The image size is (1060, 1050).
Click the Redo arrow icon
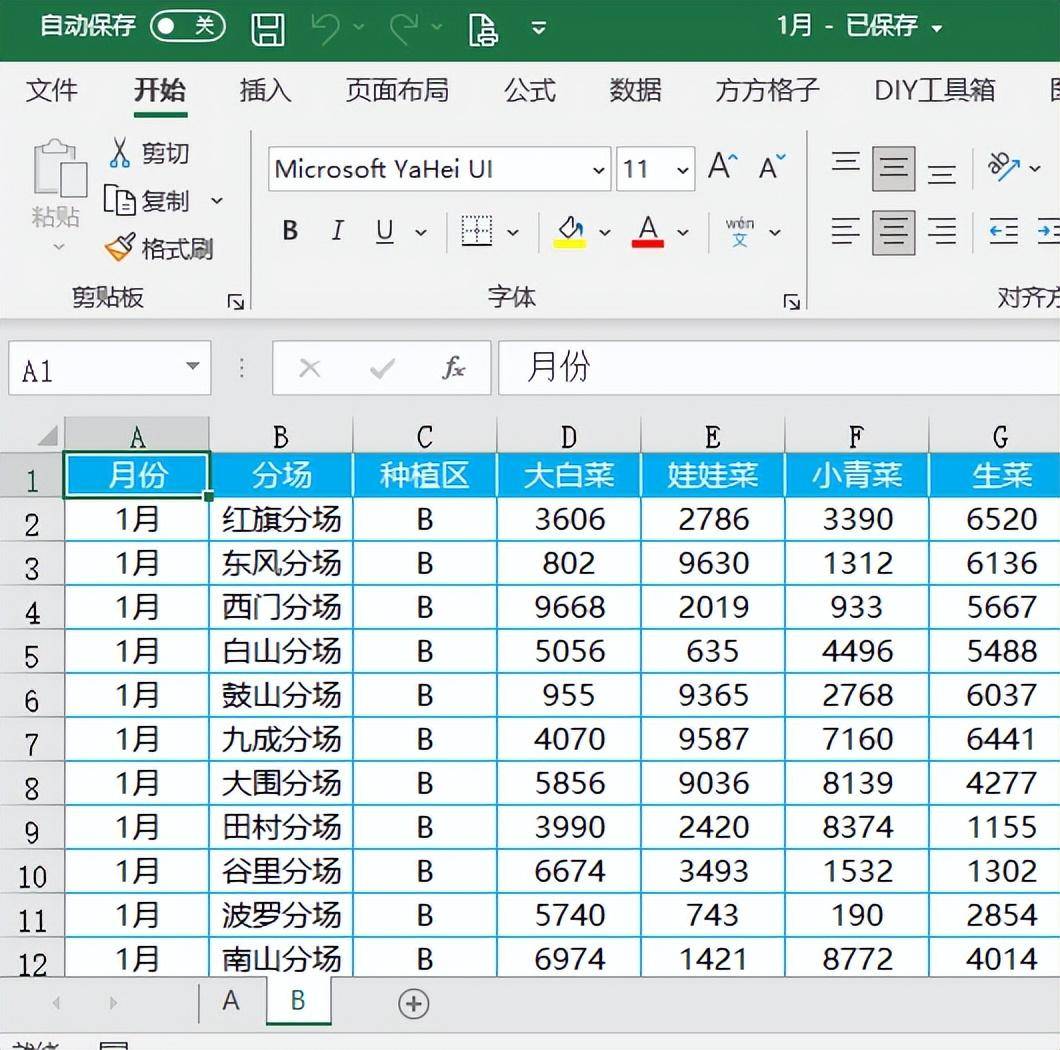(404, 28)
